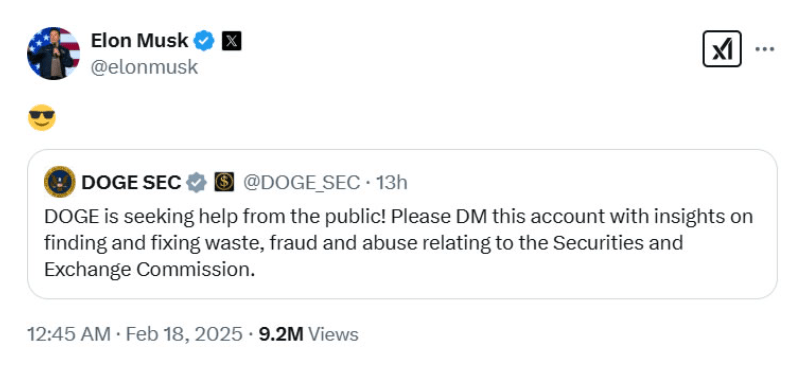Click the sunglasses emoji in the post
This screenshot has height=367, width=794.
(42, 117)
